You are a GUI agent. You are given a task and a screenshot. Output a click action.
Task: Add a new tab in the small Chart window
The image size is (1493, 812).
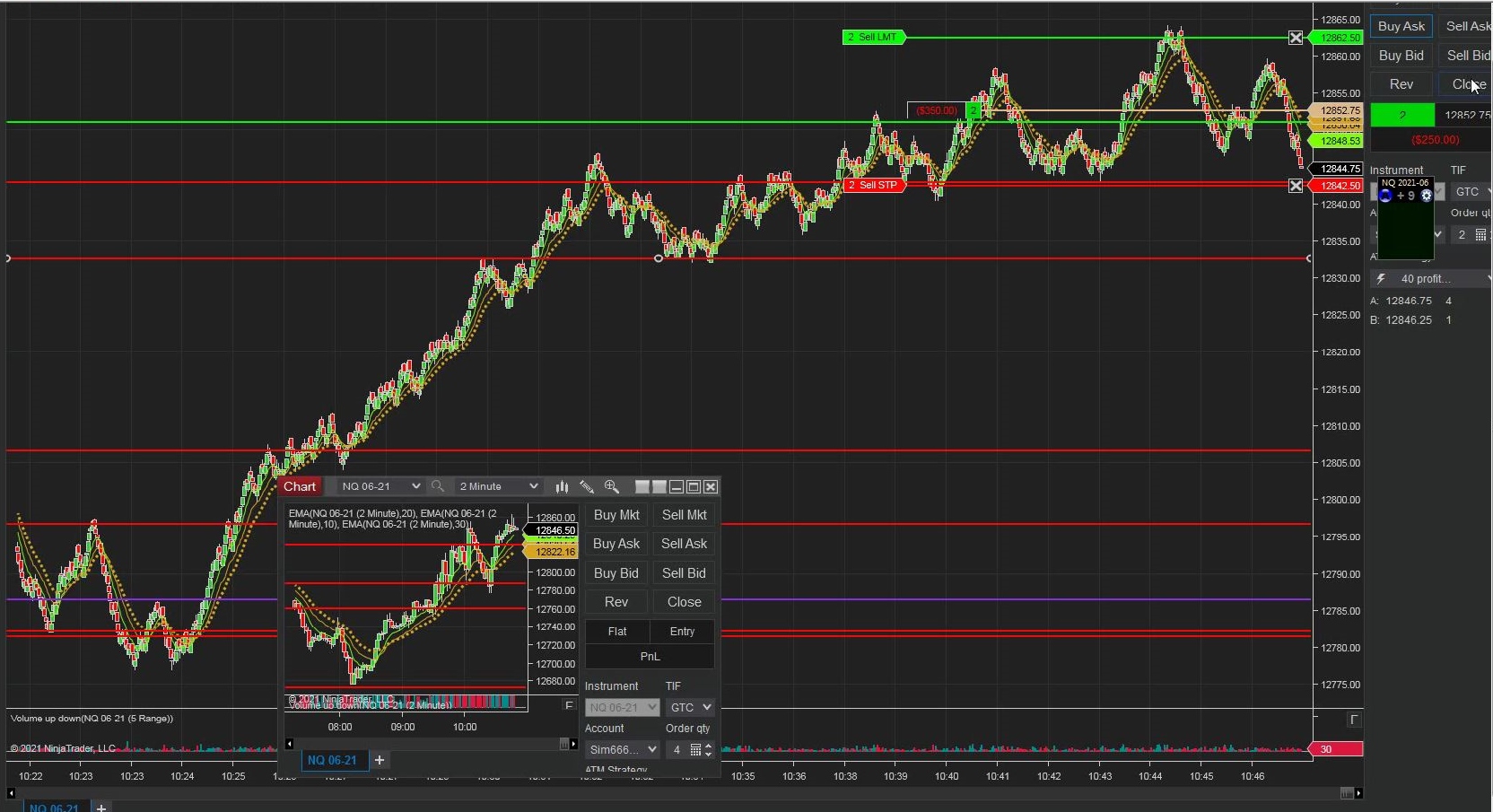(380, 760)
